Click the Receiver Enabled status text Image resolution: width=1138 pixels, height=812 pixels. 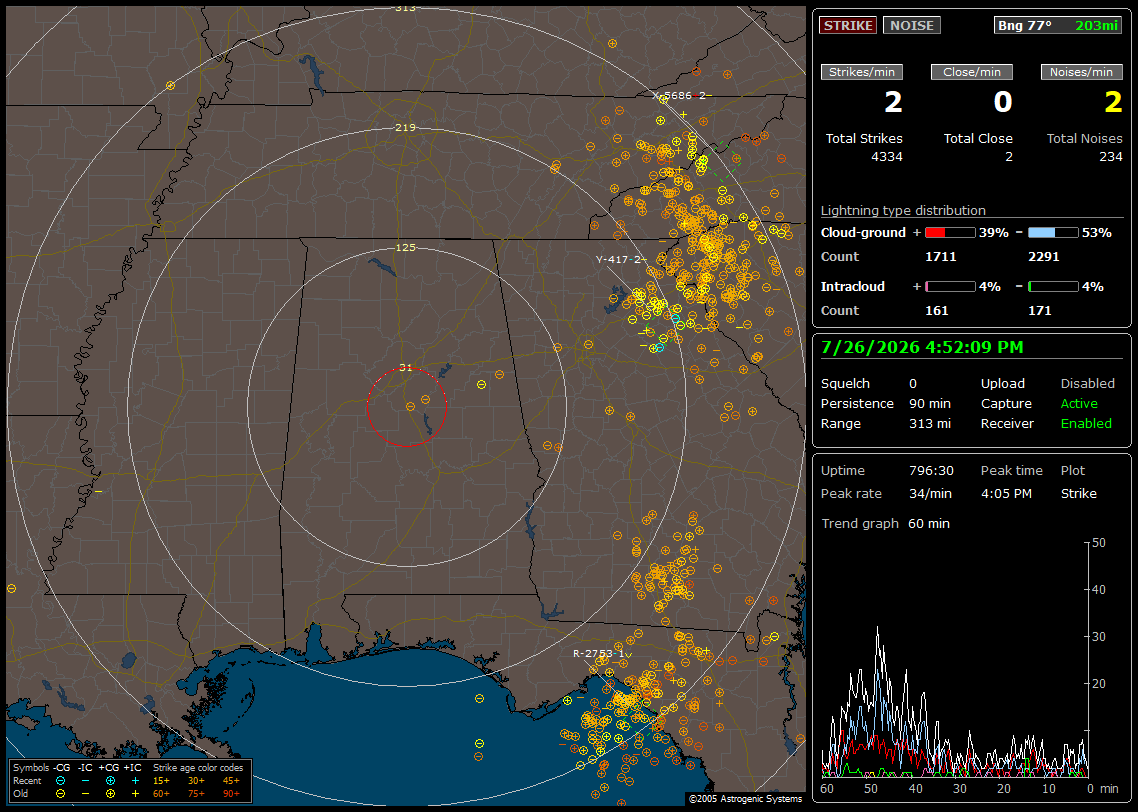[x=1086, y=424]
